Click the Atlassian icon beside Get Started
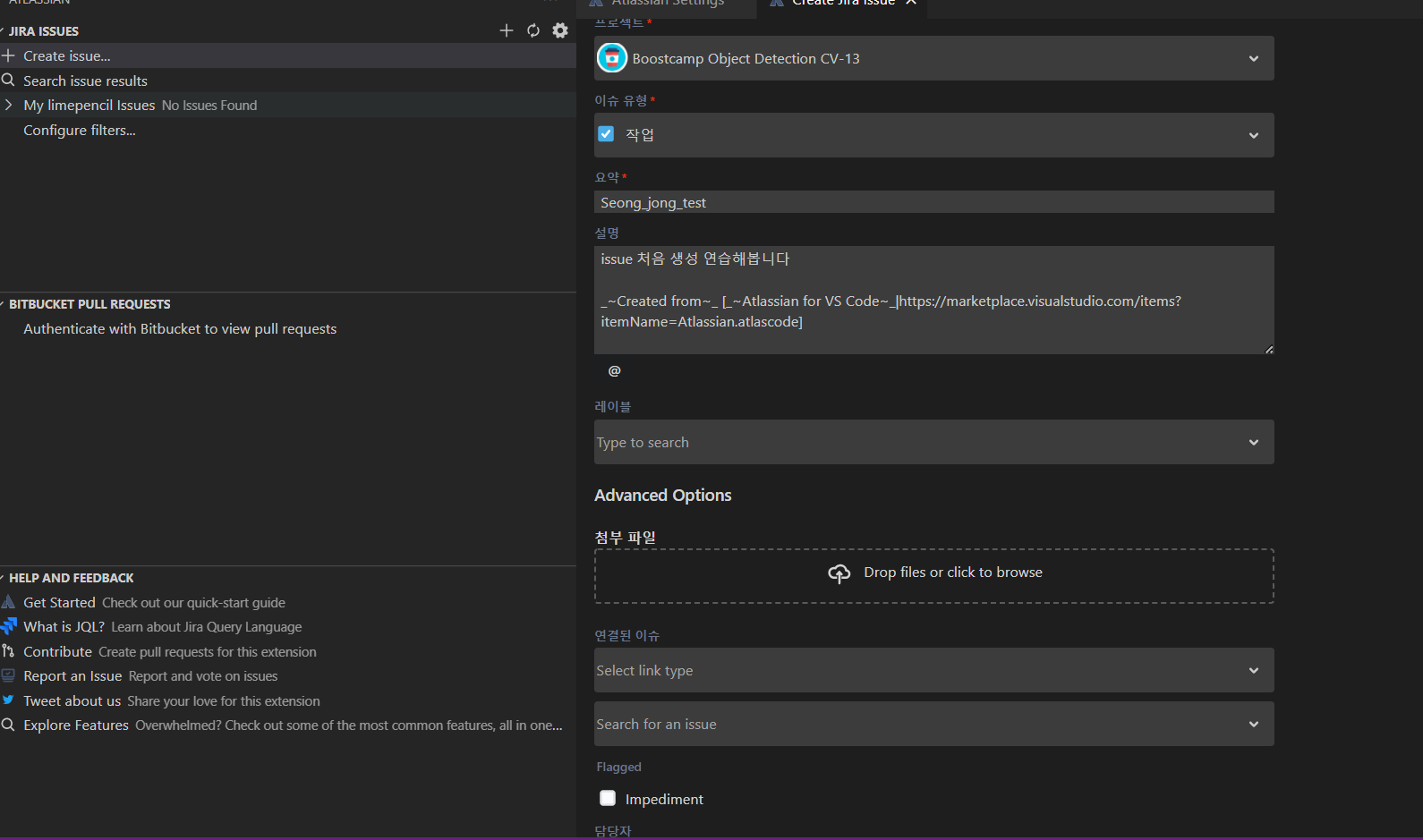This screenshot has width=1423, height=840. pos(8,602)
